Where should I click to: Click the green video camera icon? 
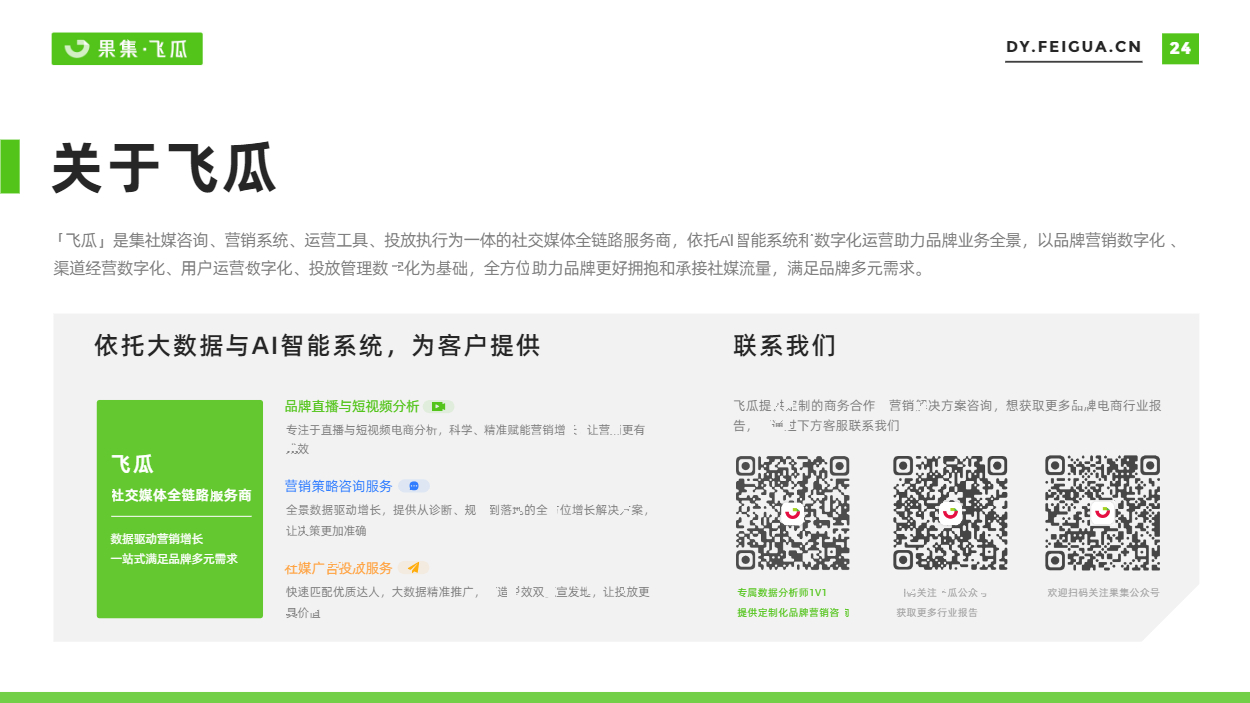pyautogui.click(x=438, y=407)
